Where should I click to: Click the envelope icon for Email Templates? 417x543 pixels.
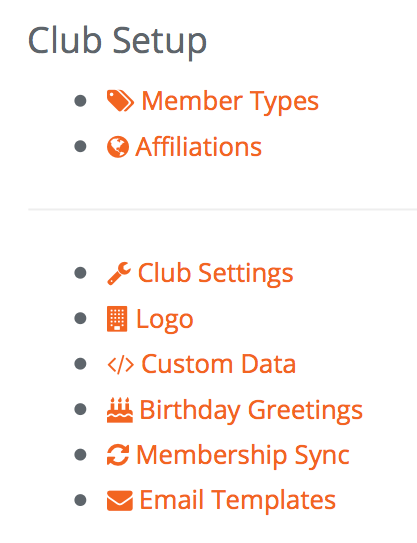coord(120,500)
